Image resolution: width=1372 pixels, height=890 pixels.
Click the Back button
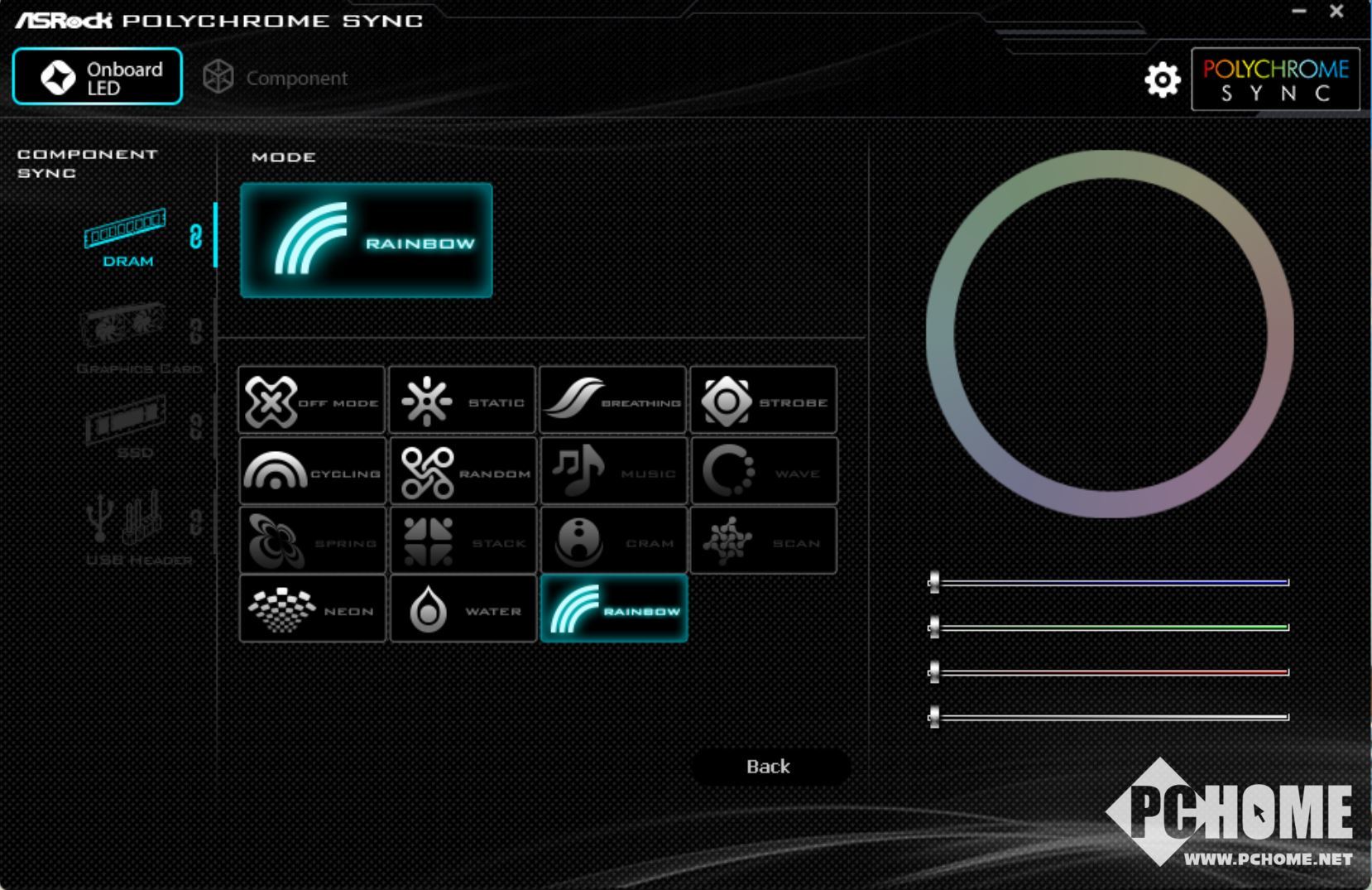769,767
